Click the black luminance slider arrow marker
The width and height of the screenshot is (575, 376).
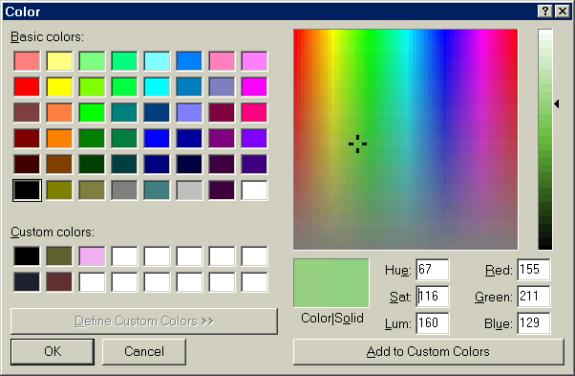(557, 104)
